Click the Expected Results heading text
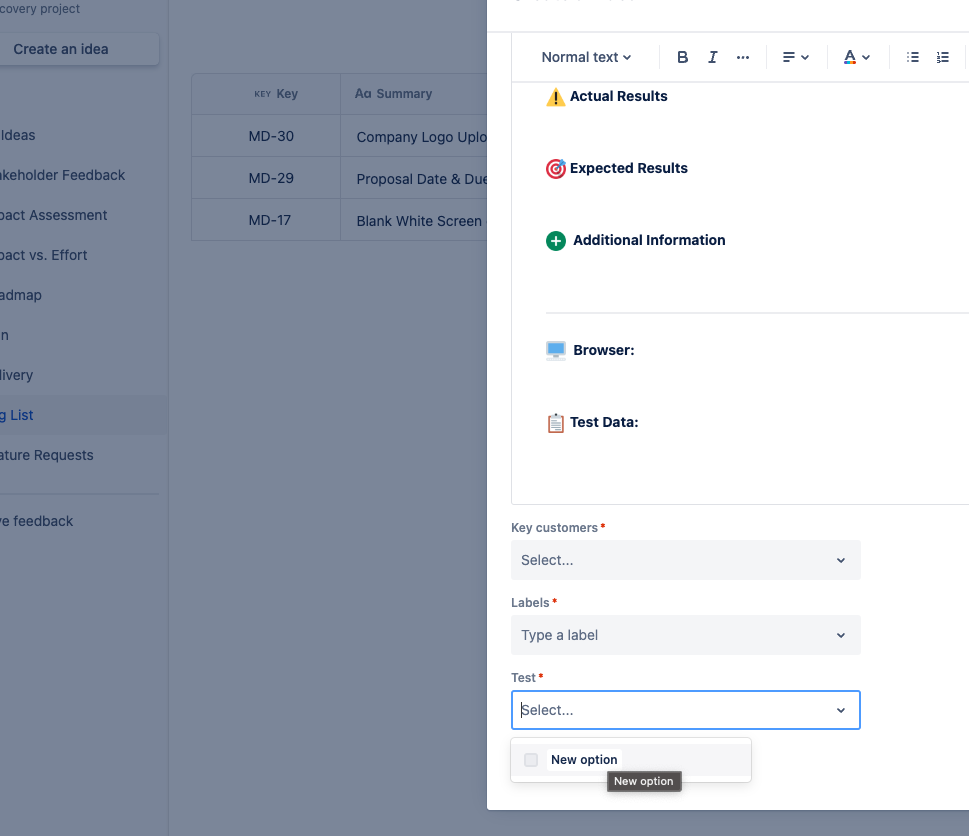 click(x=628, y=168)
